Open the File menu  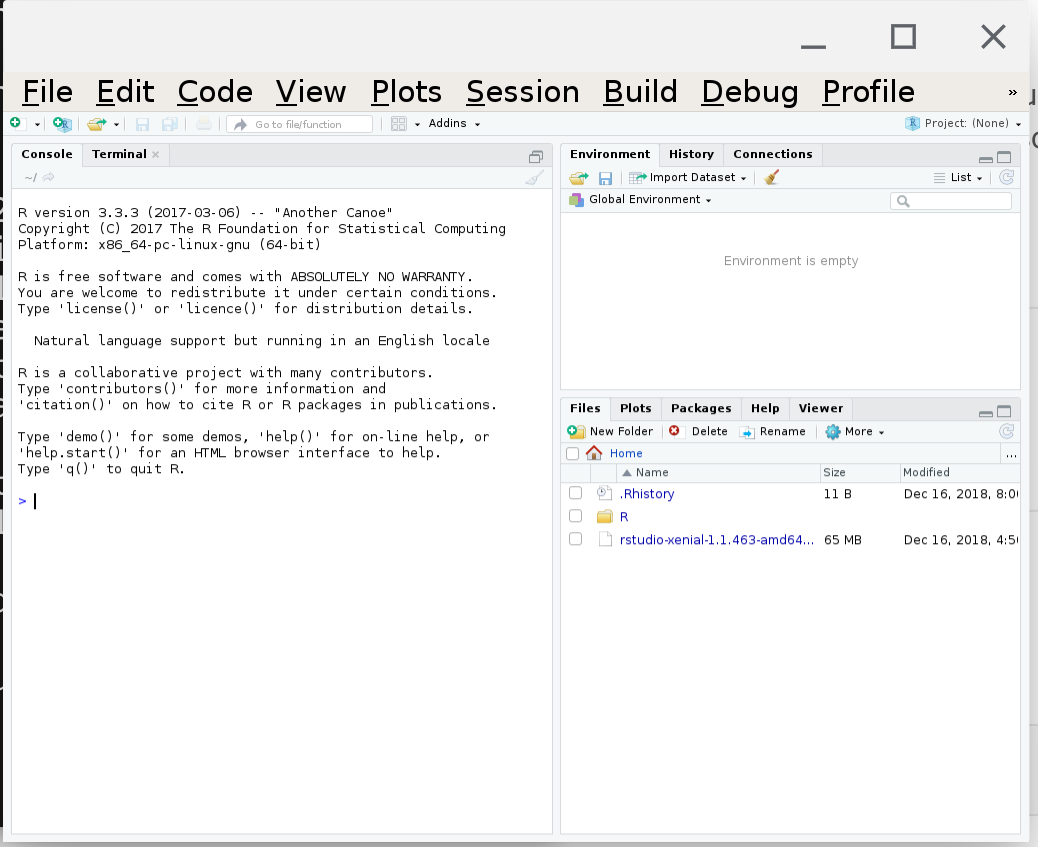(x=48, y=91)
